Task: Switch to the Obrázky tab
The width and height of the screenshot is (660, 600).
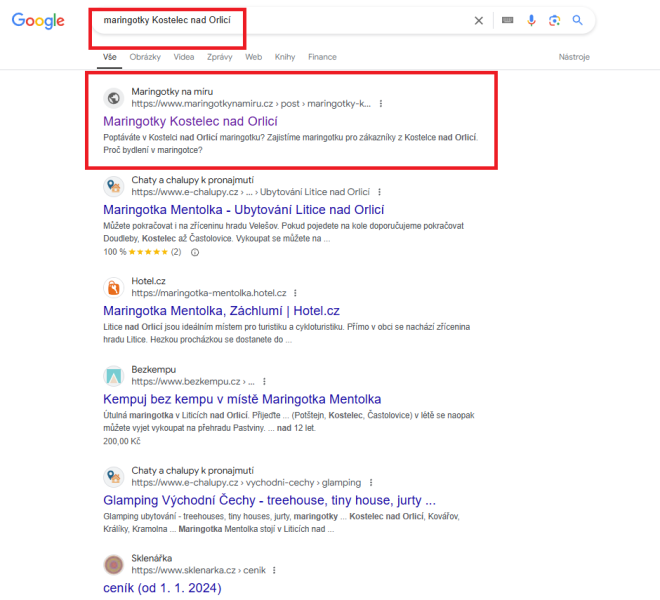Action: pyautogui.click(x=145, y=57)
